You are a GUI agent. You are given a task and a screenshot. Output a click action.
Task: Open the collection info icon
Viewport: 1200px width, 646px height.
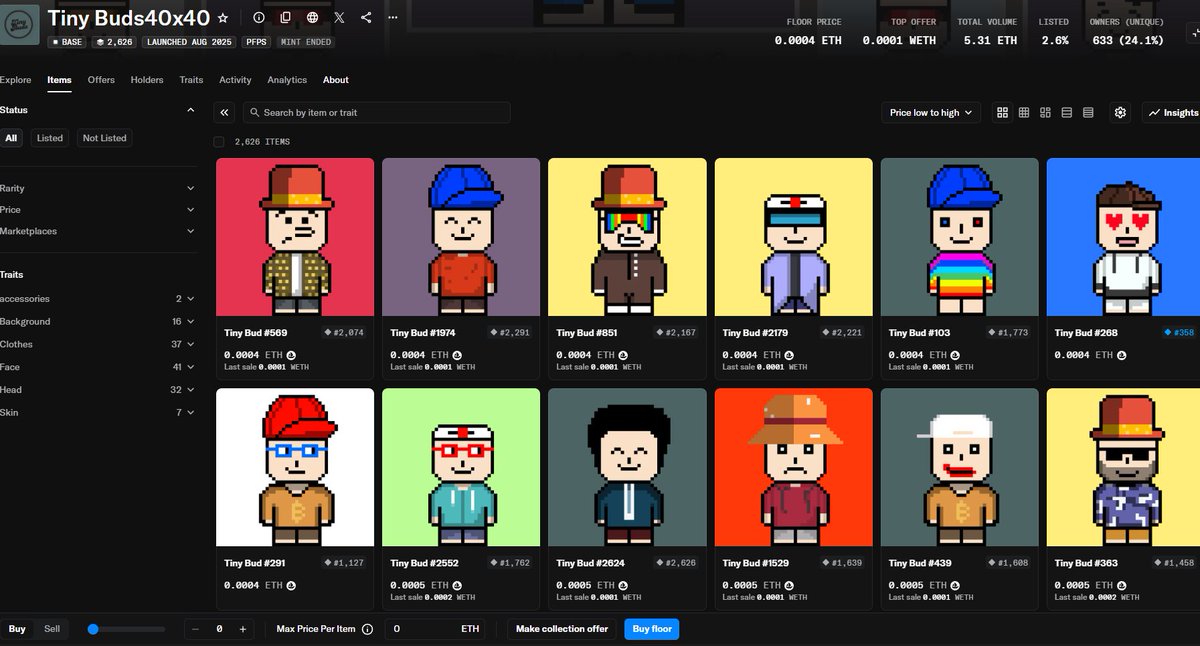[259, 17]
